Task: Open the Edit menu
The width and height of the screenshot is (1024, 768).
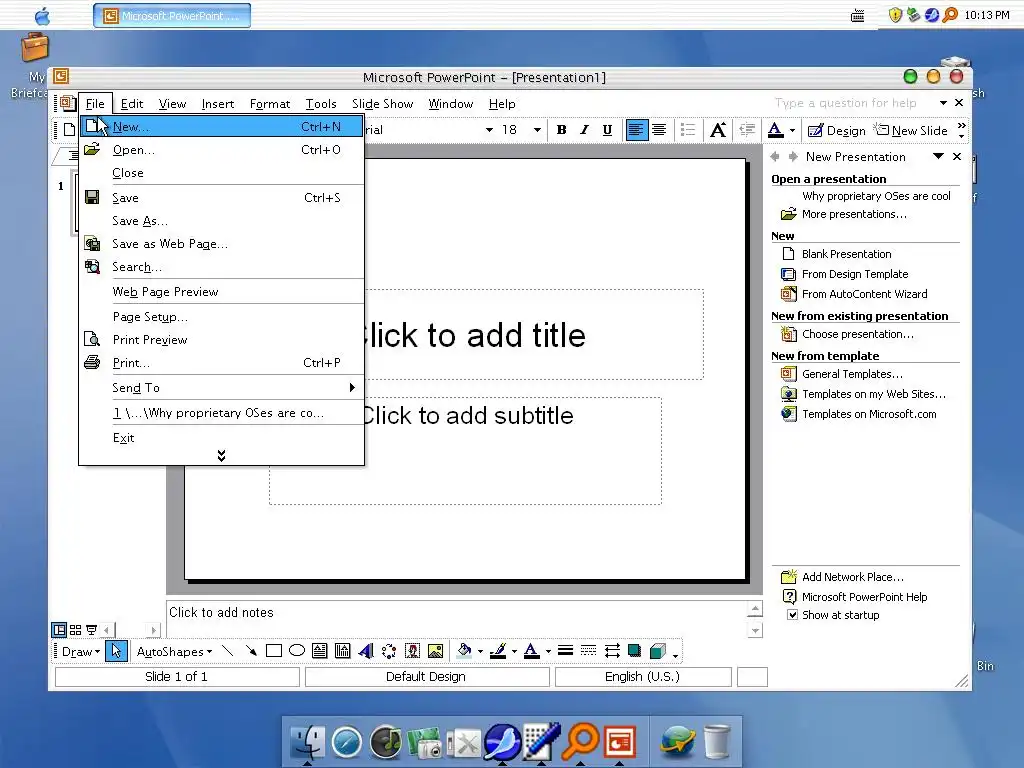Action: [x=132, y=104]
